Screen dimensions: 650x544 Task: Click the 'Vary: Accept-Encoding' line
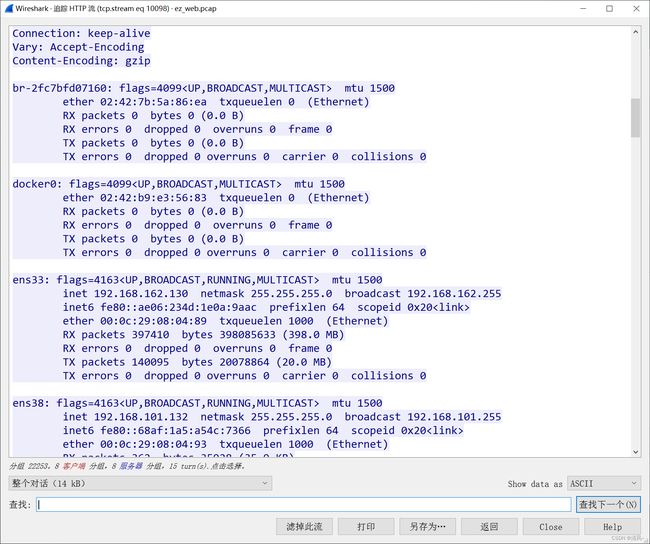click(78, 47)
